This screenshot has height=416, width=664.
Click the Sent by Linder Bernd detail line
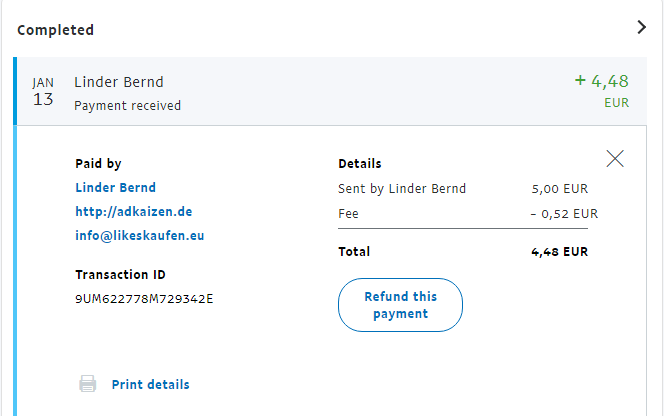point(402,188)
